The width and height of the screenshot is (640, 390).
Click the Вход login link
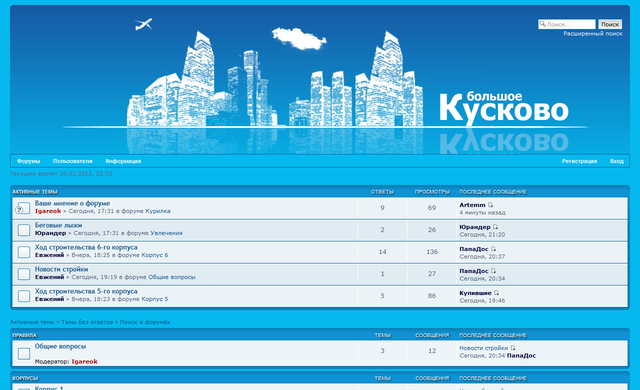pyautogui.click(x=617, y=161)
